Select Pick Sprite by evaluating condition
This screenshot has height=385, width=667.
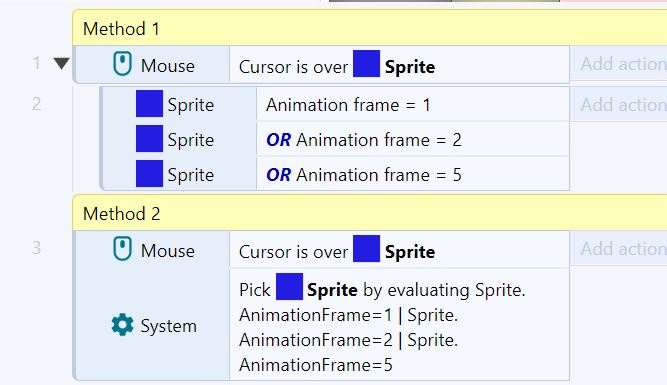coord(399,324)
